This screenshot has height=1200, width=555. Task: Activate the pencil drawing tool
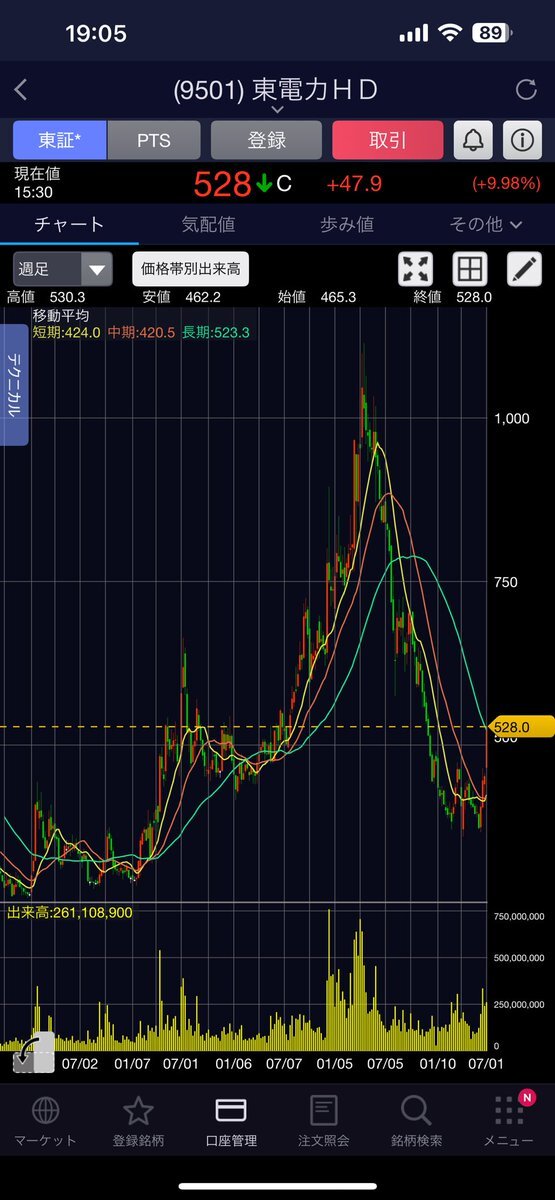click(x=523, y=269)
